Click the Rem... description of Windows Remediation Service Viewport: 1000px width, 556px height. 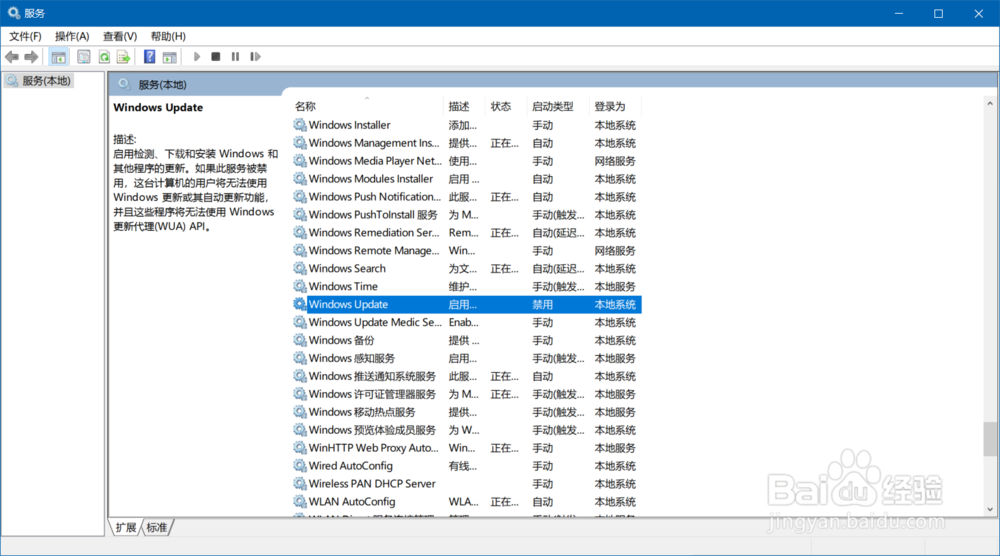point(463,233)
